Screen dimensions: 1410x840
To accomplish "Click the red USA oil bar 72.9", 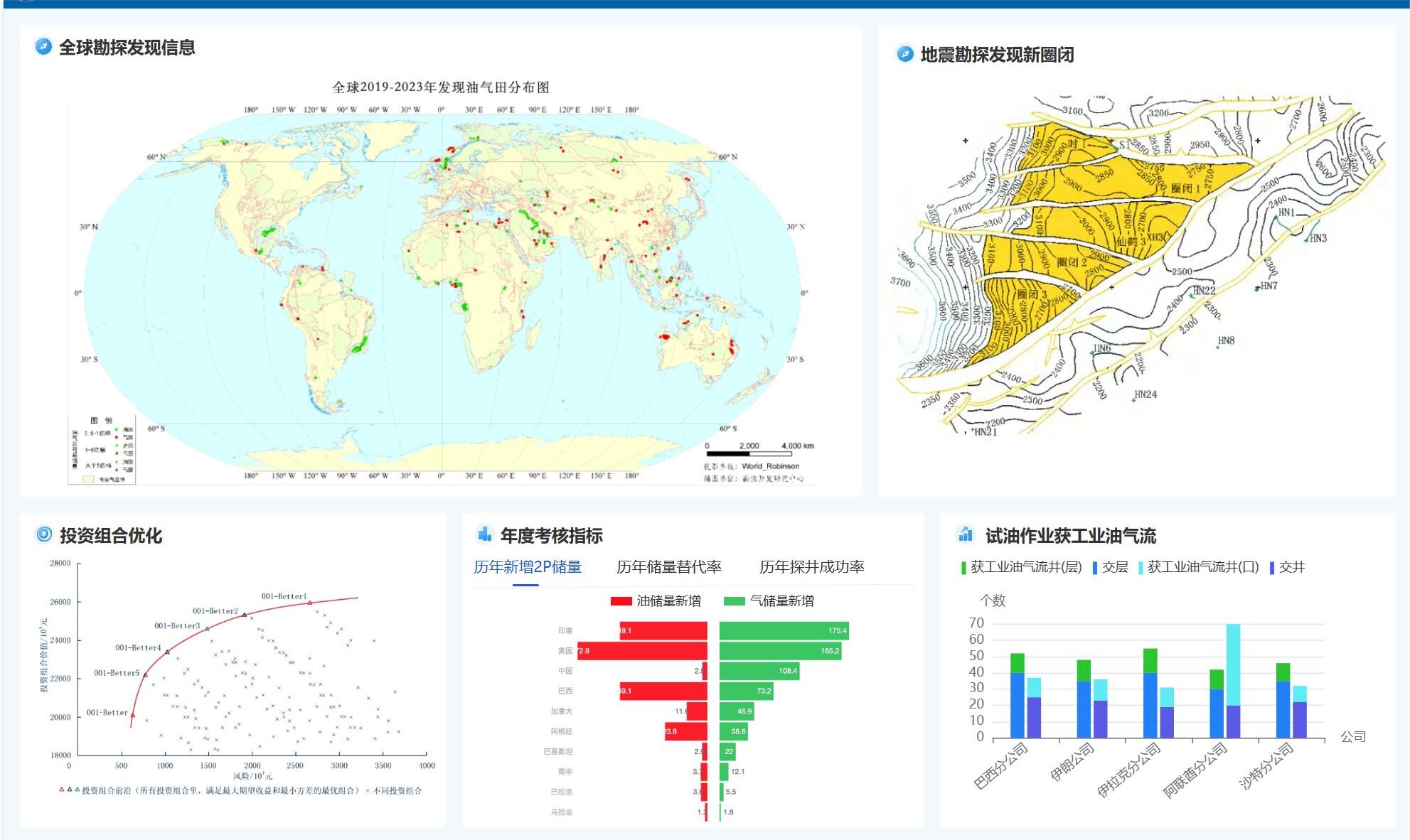I will pyautogui.click(x=642, y=650).
